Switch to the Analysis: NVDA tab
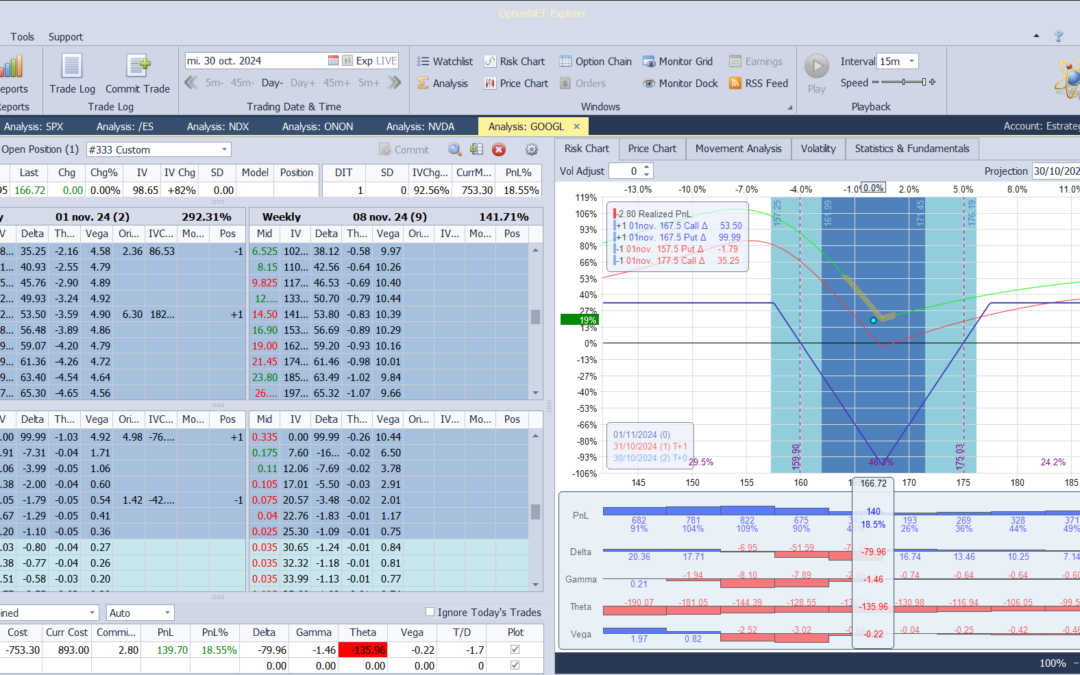The width and height of the screenshot is (1080, 675). 420,126
